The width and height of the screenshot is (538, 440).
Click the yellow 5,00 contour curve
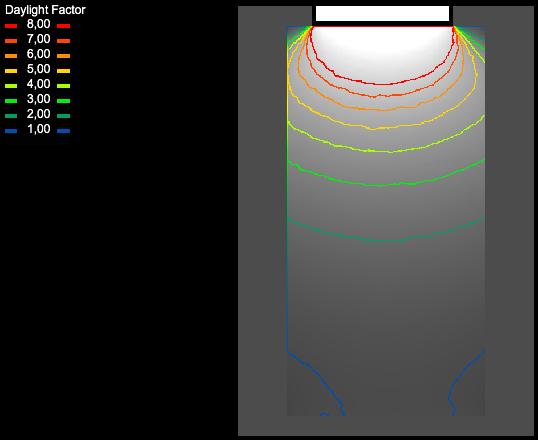click(373, 129)
